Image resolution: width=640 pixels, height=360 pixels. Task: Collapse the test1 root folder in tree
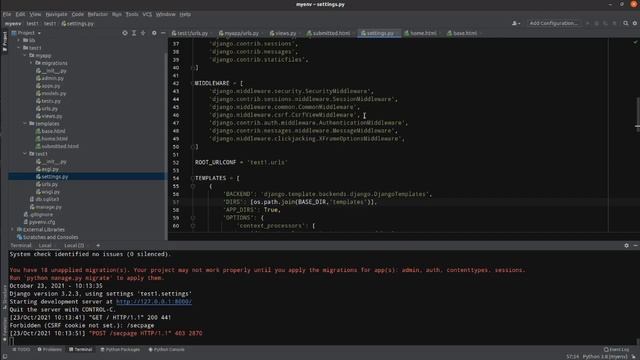(19, 48)
